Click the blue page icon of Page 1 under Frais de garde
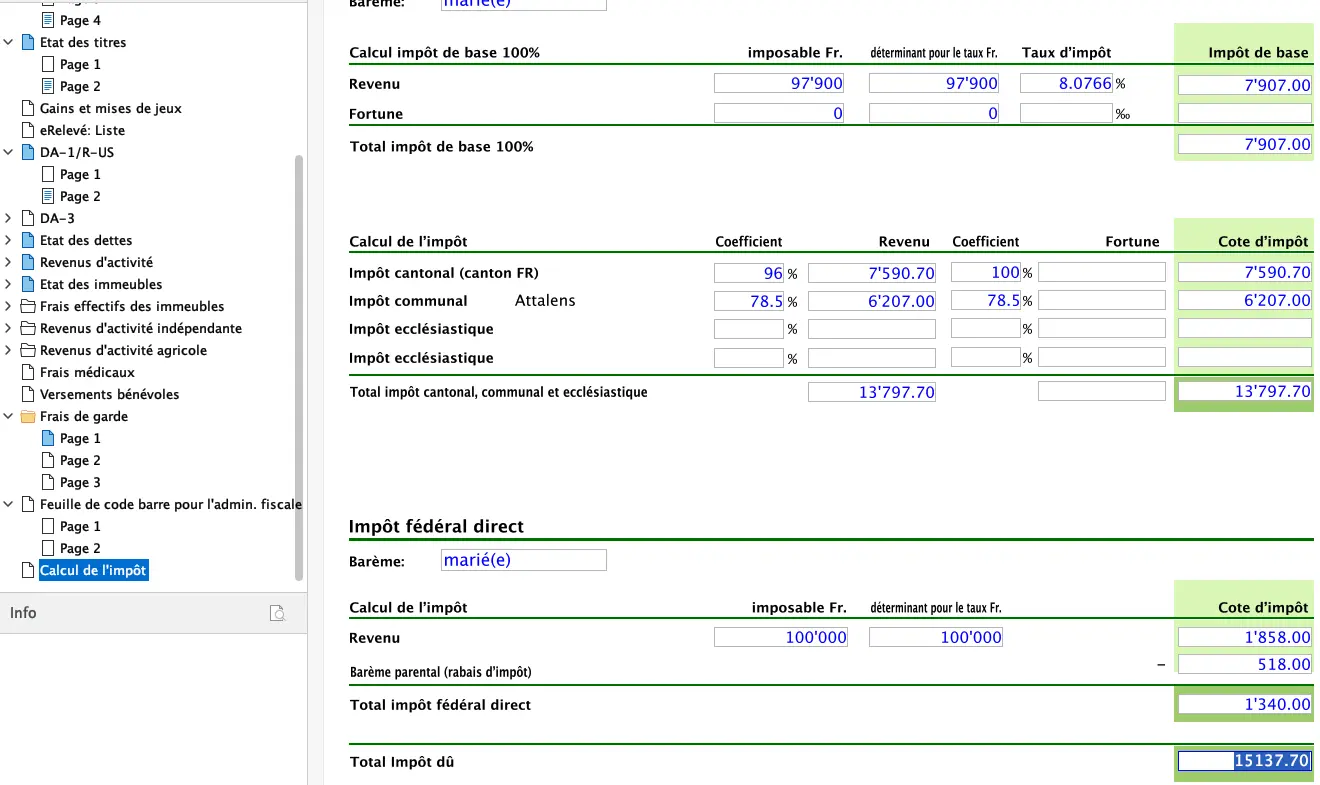The height and width of the screenshot is (785, 1320). tap(47, 438)
